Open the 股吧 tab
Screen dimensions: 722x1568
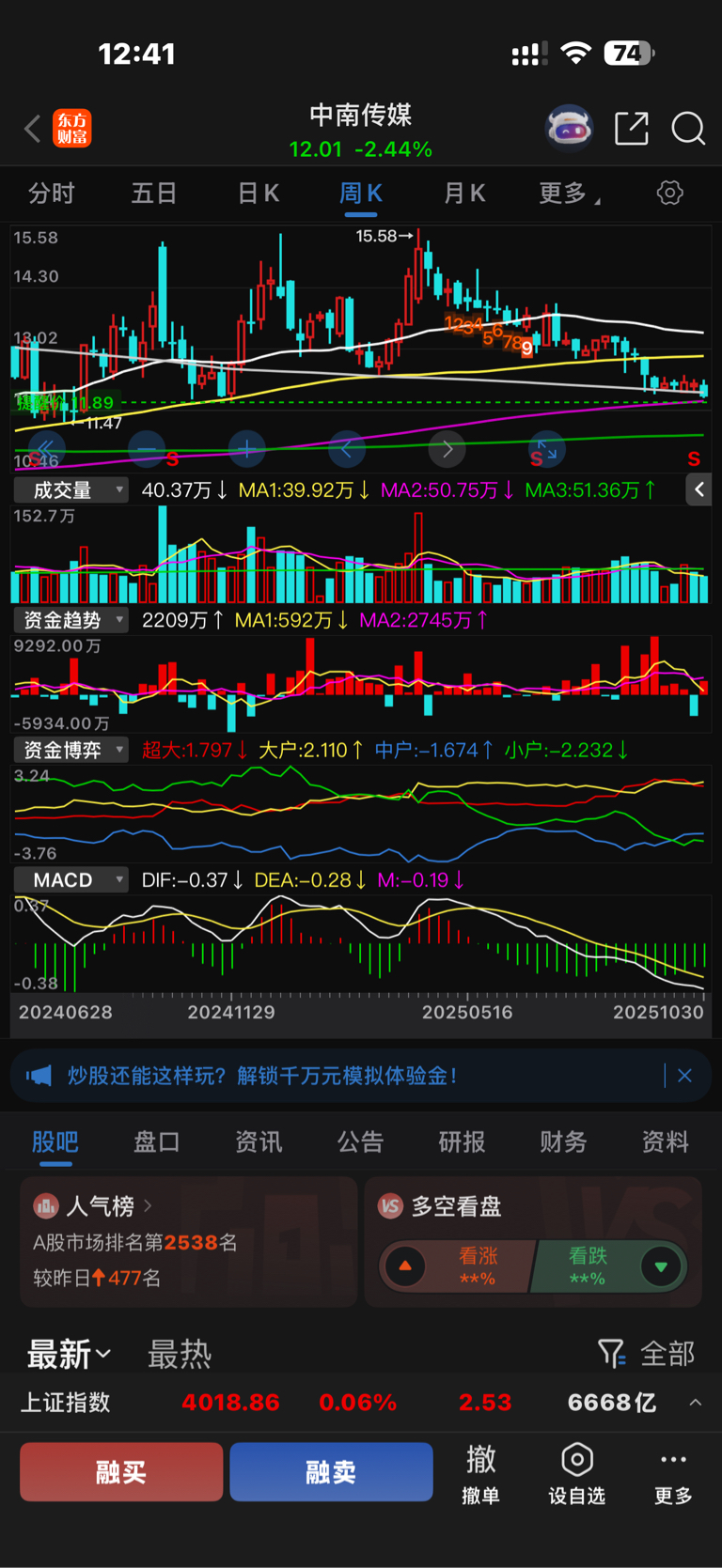click(55, 1142)
